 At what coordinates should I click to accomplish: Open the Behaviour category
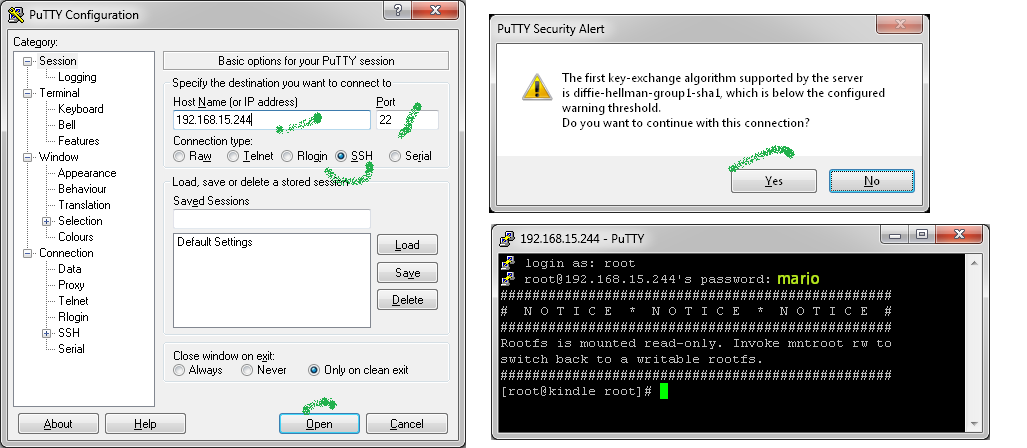83,189
